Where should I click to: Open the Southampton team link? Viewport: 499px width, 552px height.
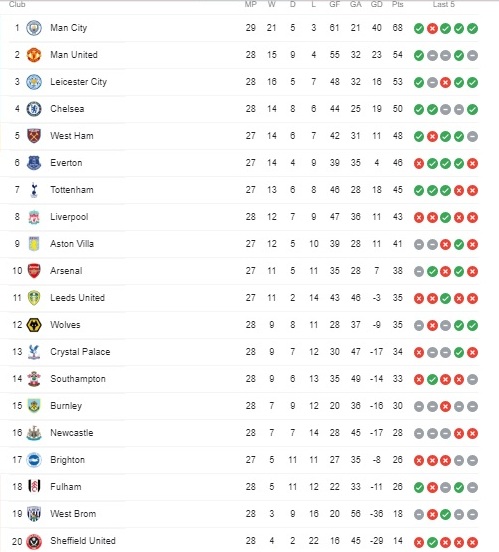pos(78,379)
